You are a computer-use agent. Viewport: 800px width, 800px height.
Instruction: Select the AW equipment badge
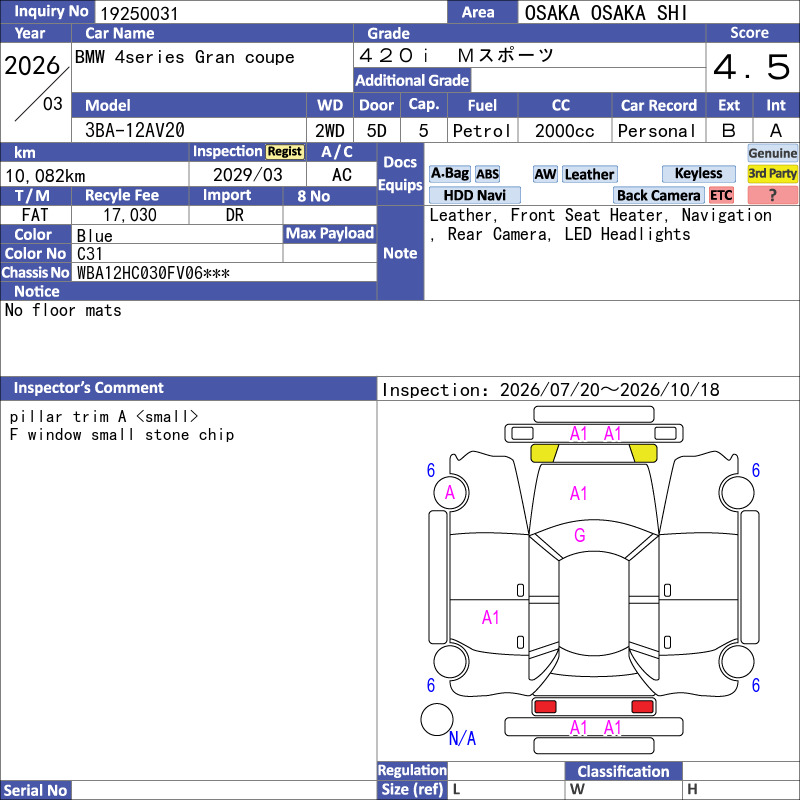[545, 174]
